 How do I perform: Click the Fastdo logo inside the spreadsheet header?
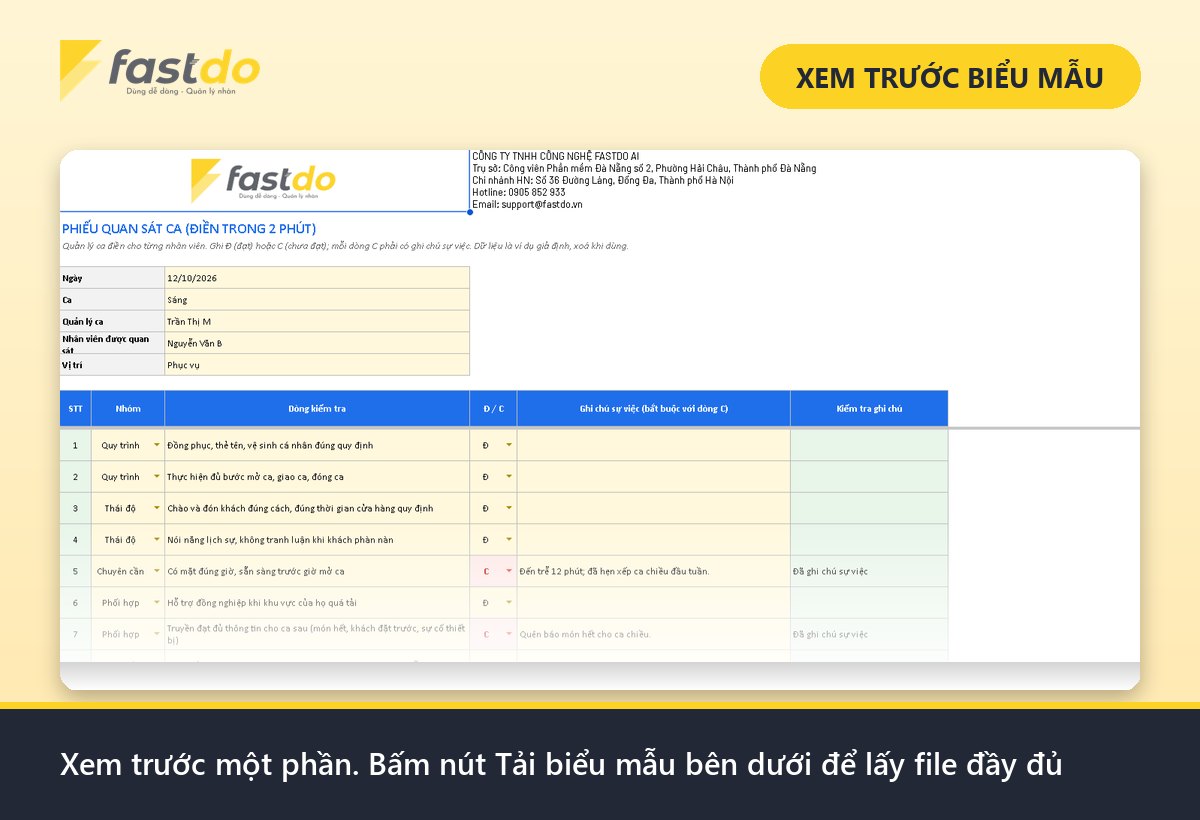[x=264, y=180]
